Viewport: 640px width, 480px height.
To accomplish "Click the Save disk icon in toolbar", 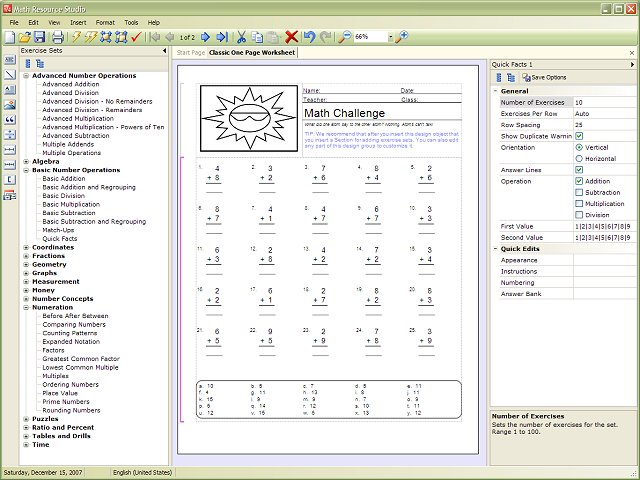I will 41,37.
